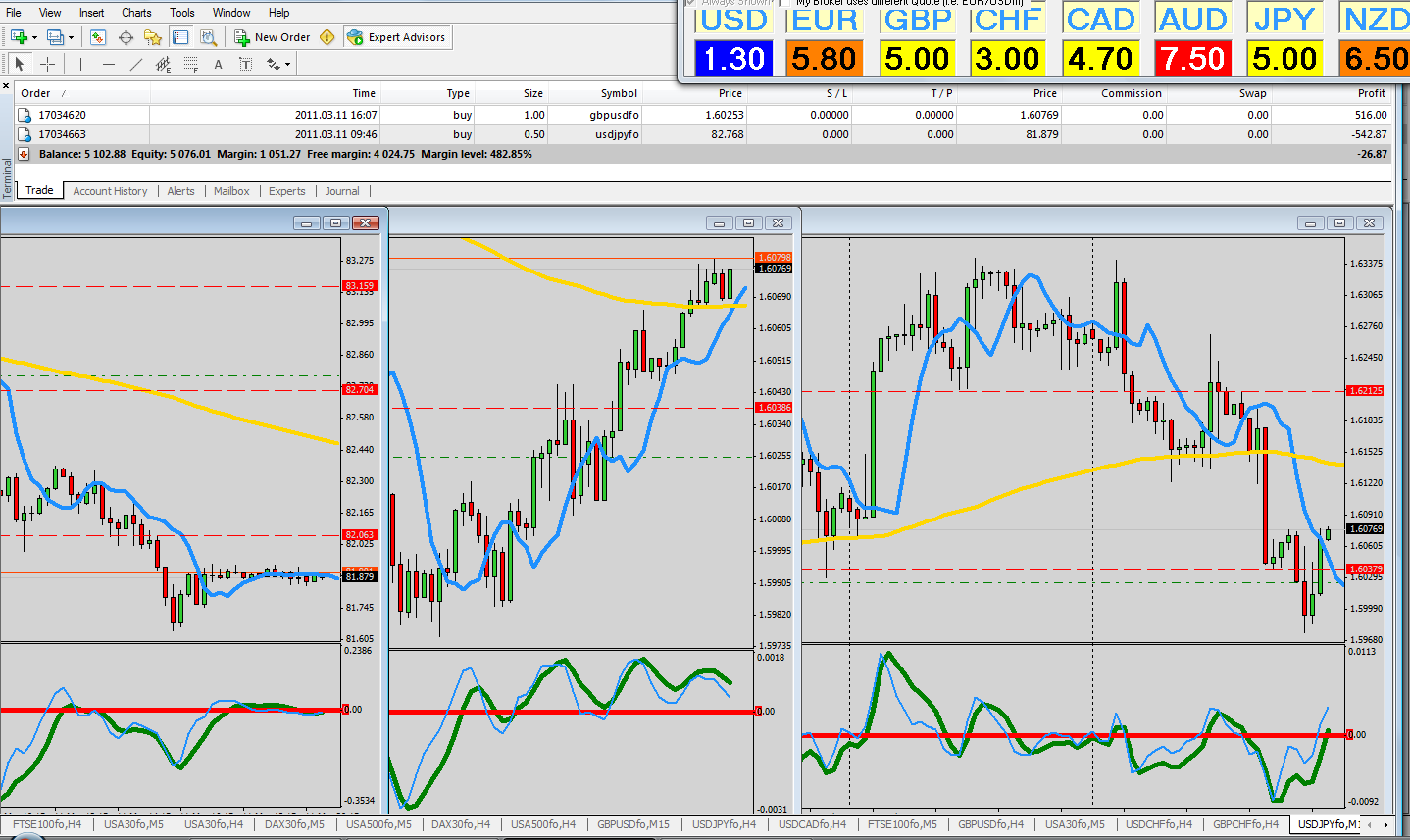Switch to the Account History tab
Image resolution: width=1410 pixels, height=840 pixels.
[x=110, y=191]
